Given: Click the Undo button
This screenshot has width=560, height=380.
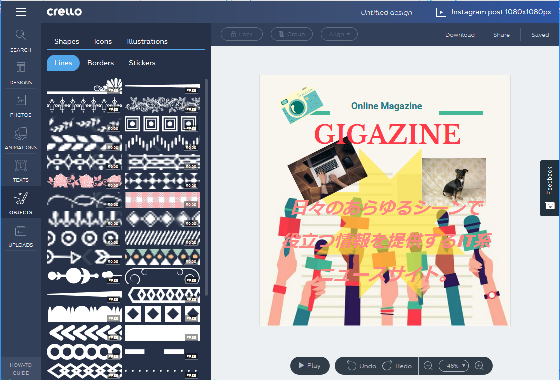Looking at the screenshot, I should [361, 366].
